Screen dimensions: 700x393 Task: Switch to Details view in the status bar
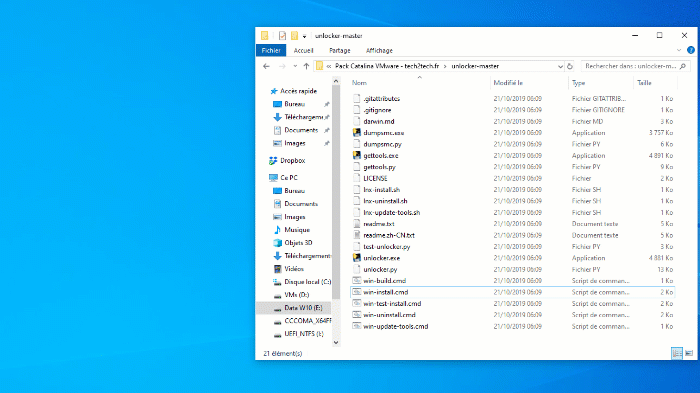pyautogui.click(x=677, y=353)
